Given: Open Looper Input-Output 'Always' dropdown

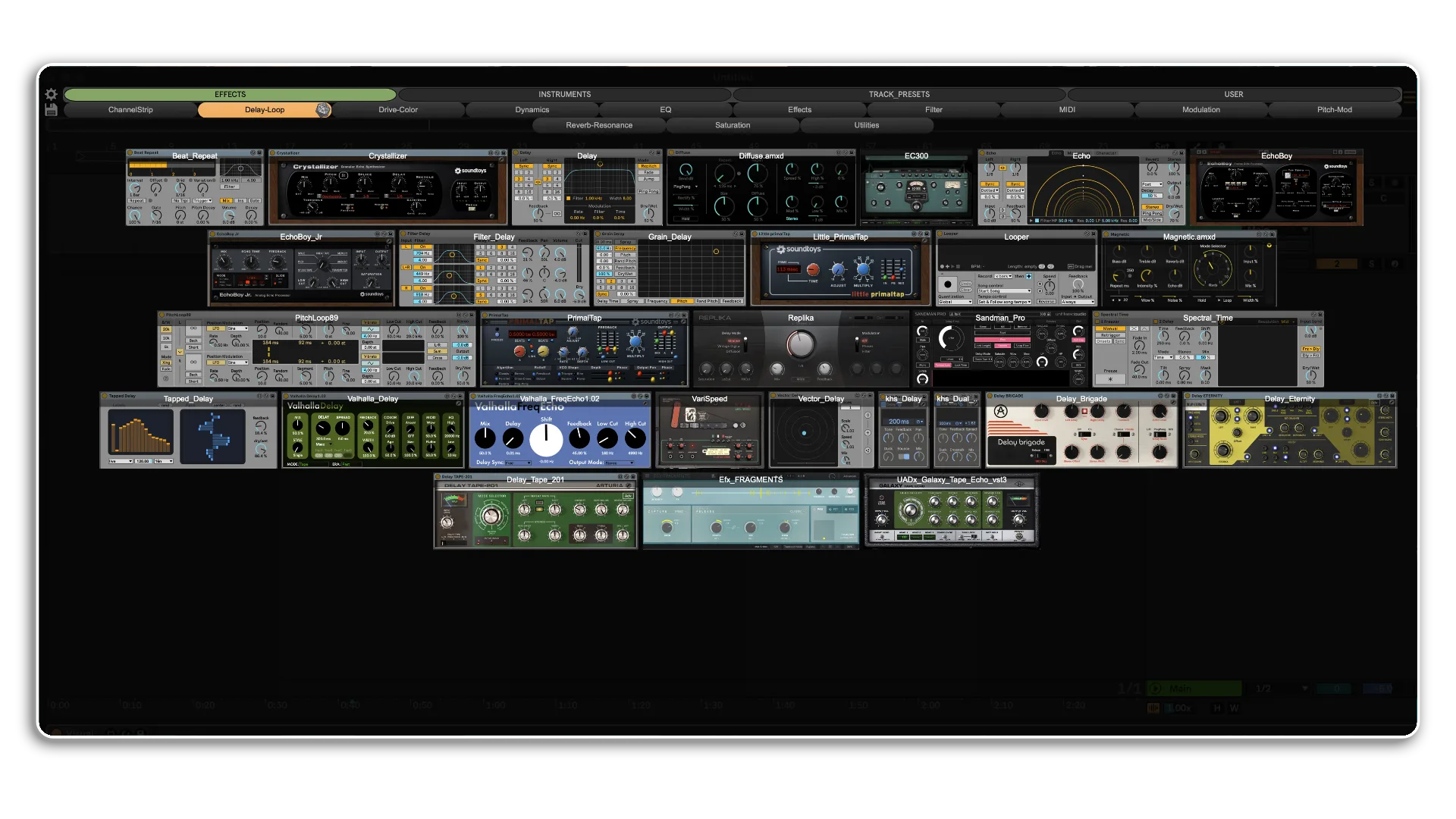Looking at the screenshot, I should click(1078, 302).
